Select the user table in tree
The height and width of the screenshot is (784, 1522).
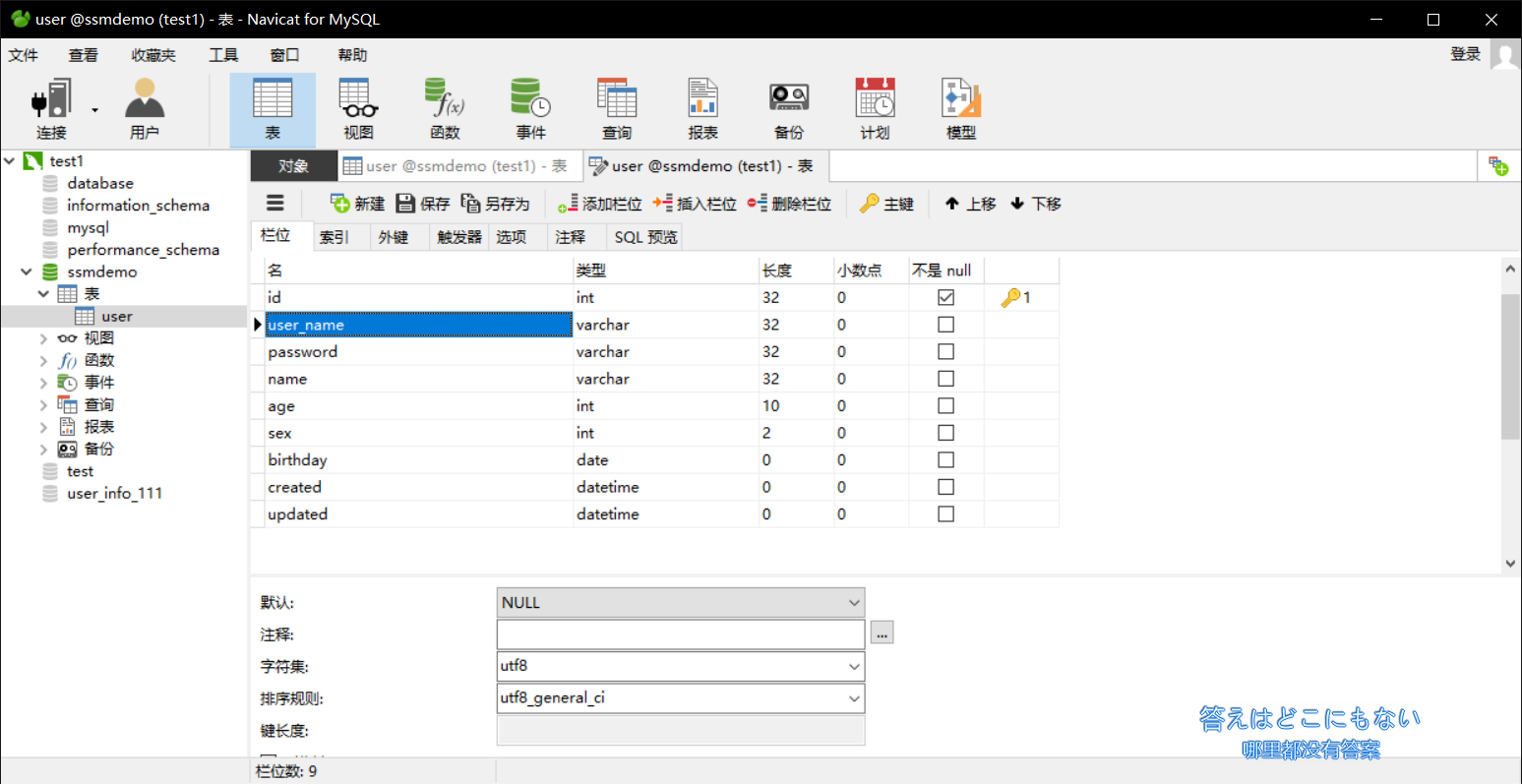tap(116, 316)
